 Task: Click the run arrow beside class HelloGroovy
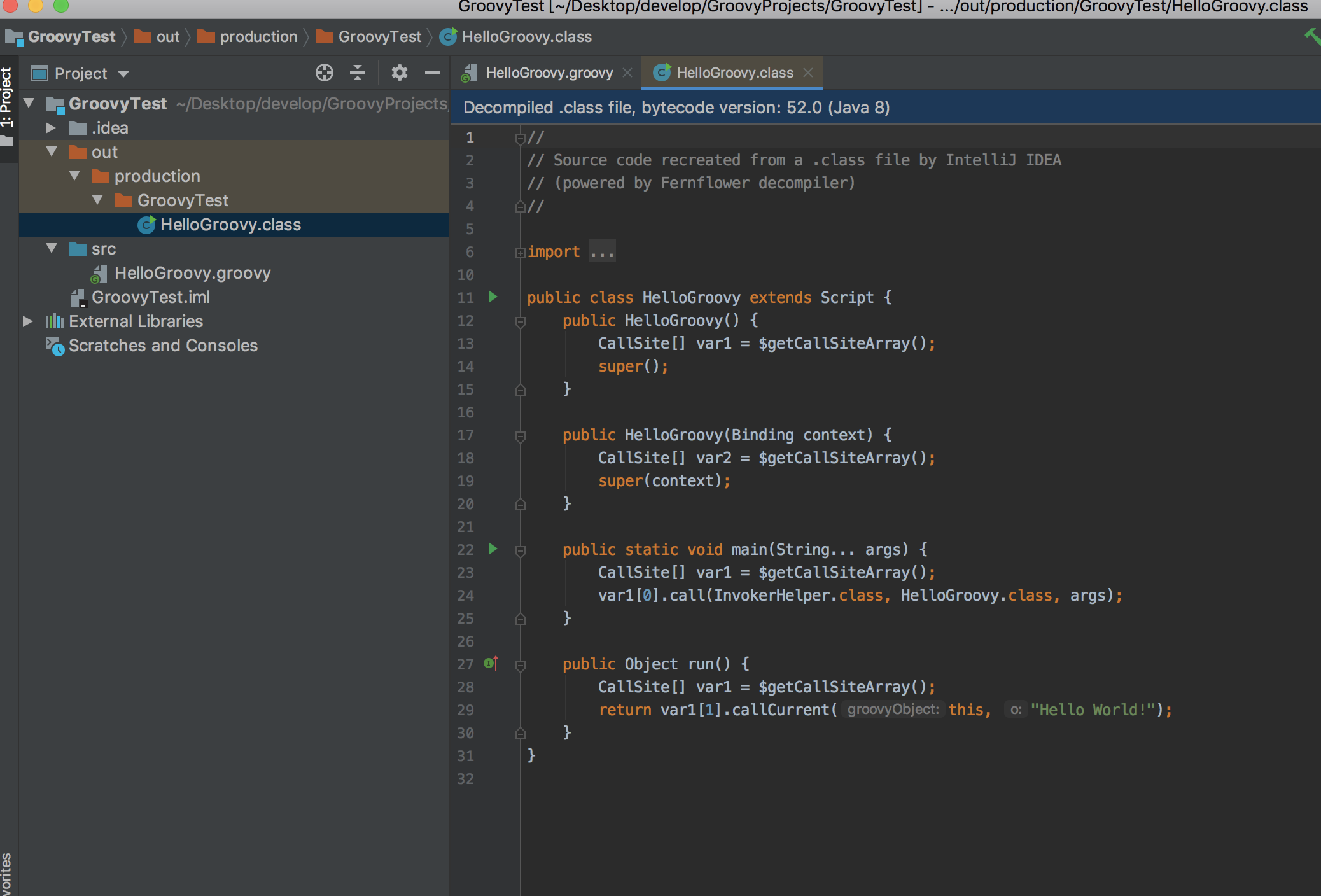[x=493, y=297]
